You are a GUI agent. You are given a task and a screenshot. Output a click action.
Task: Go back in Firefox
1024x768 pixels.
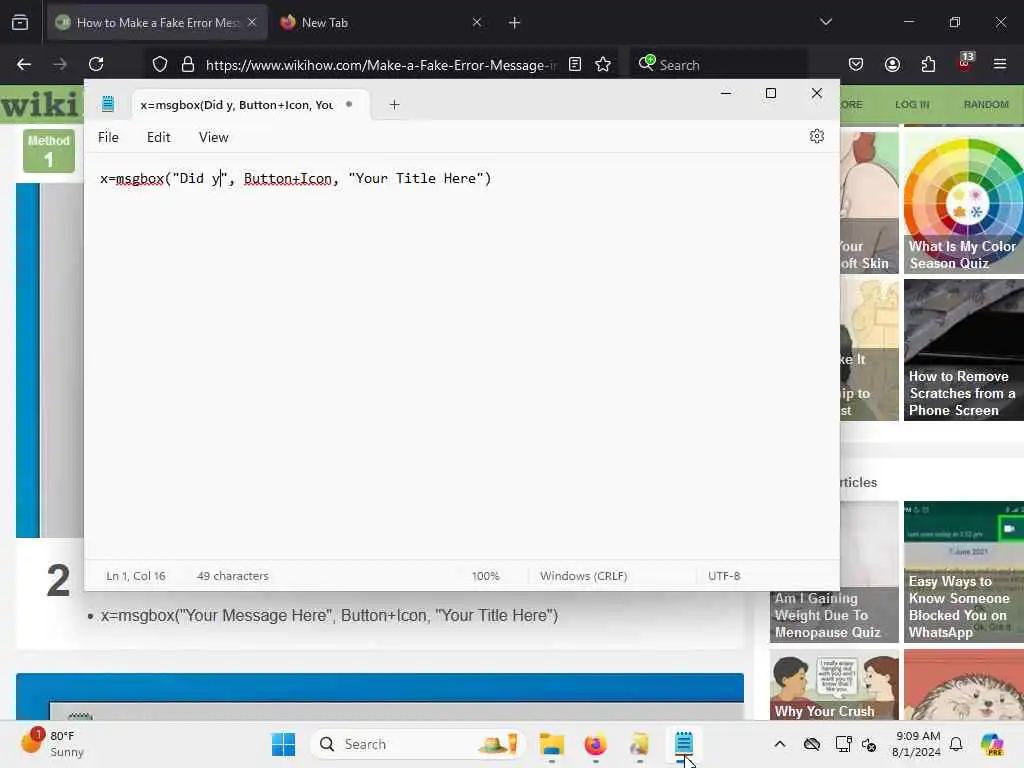[24, 64]
